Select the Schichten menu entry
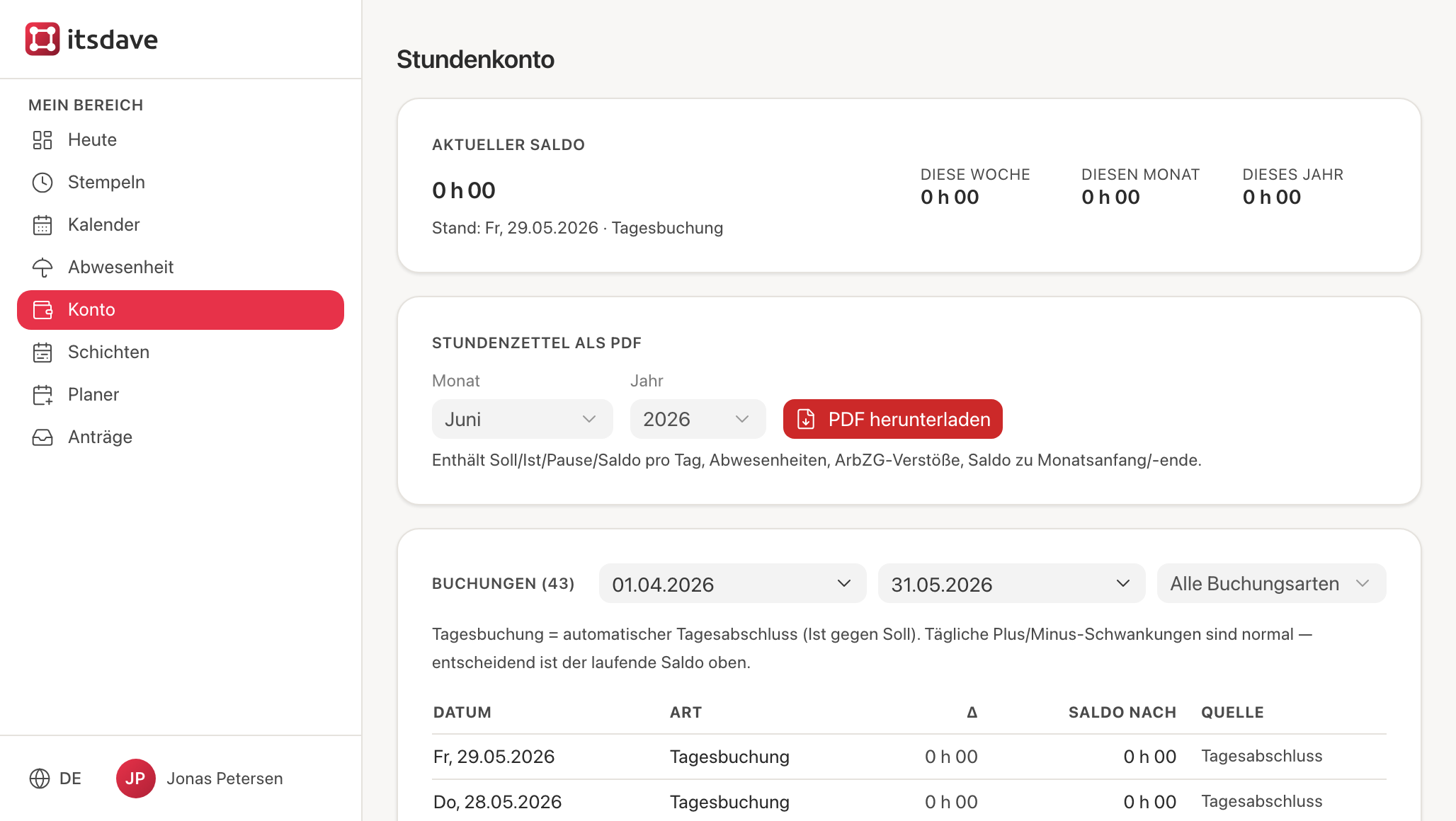 pos(181,352)
